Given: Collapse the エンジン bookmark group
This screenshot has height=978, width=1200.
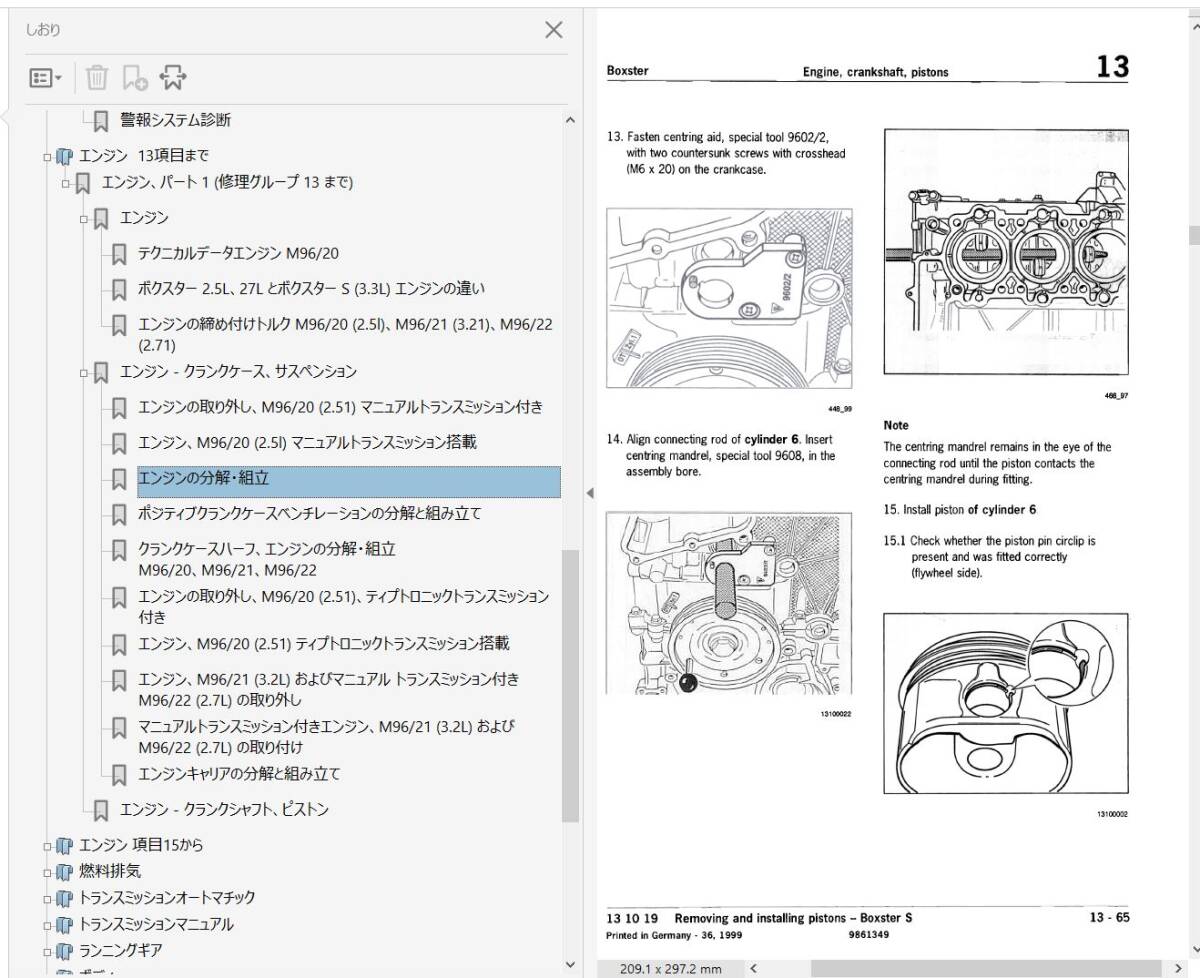Looking at the screenshot, I should click(85, 218).
